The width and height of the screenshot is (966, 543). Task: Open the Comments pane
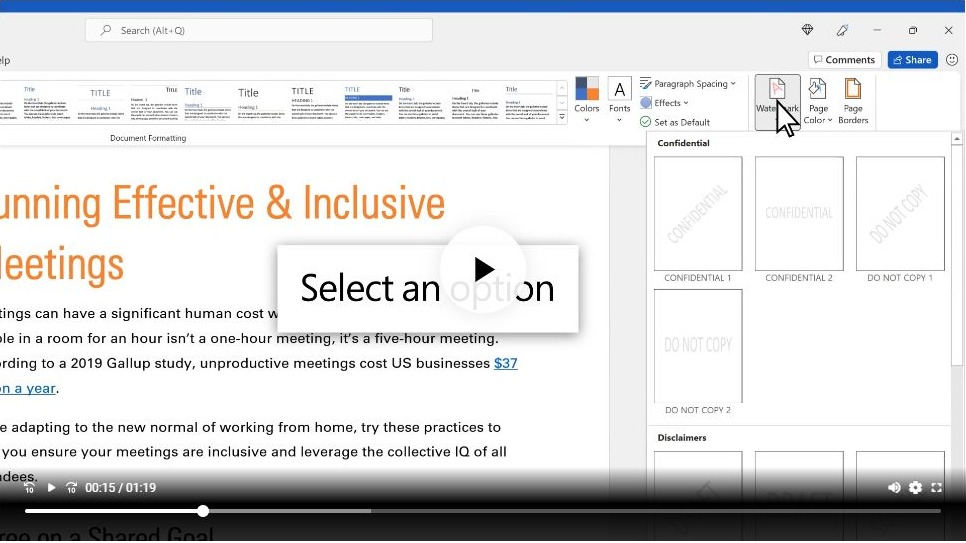pyautogui.click(x=844, y=60)
